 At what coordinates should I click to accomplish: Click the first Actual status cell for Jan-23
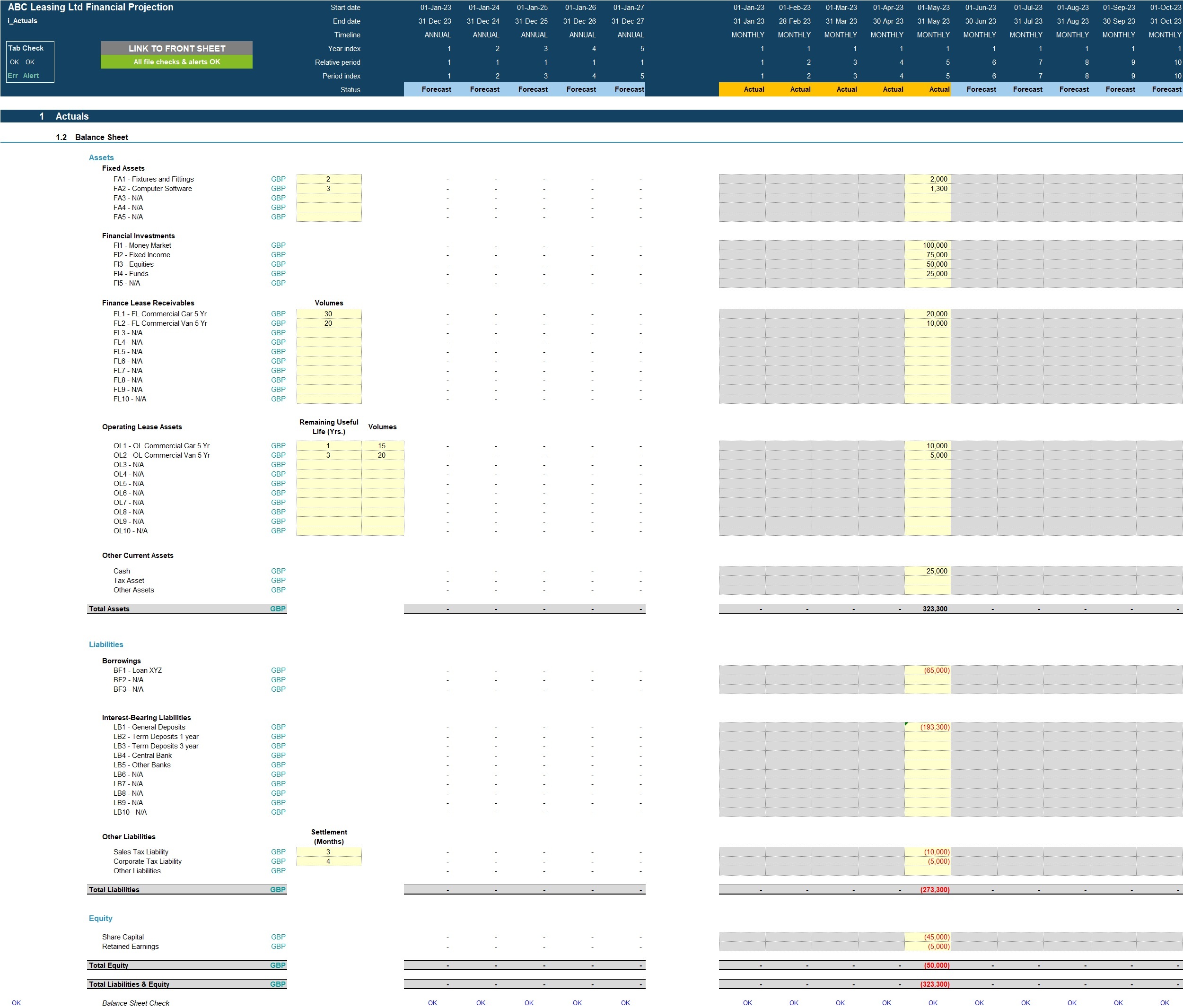[754, 90]
